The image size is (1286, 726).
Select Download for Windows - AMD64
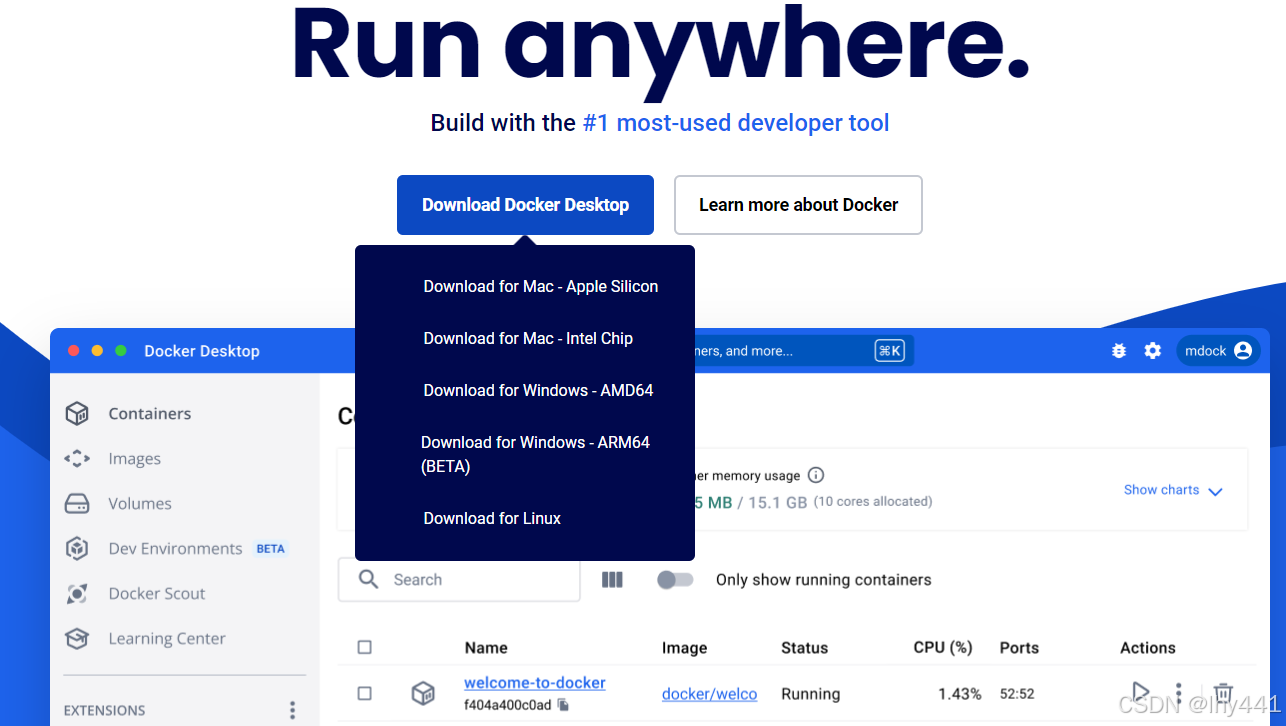(538, 390)
